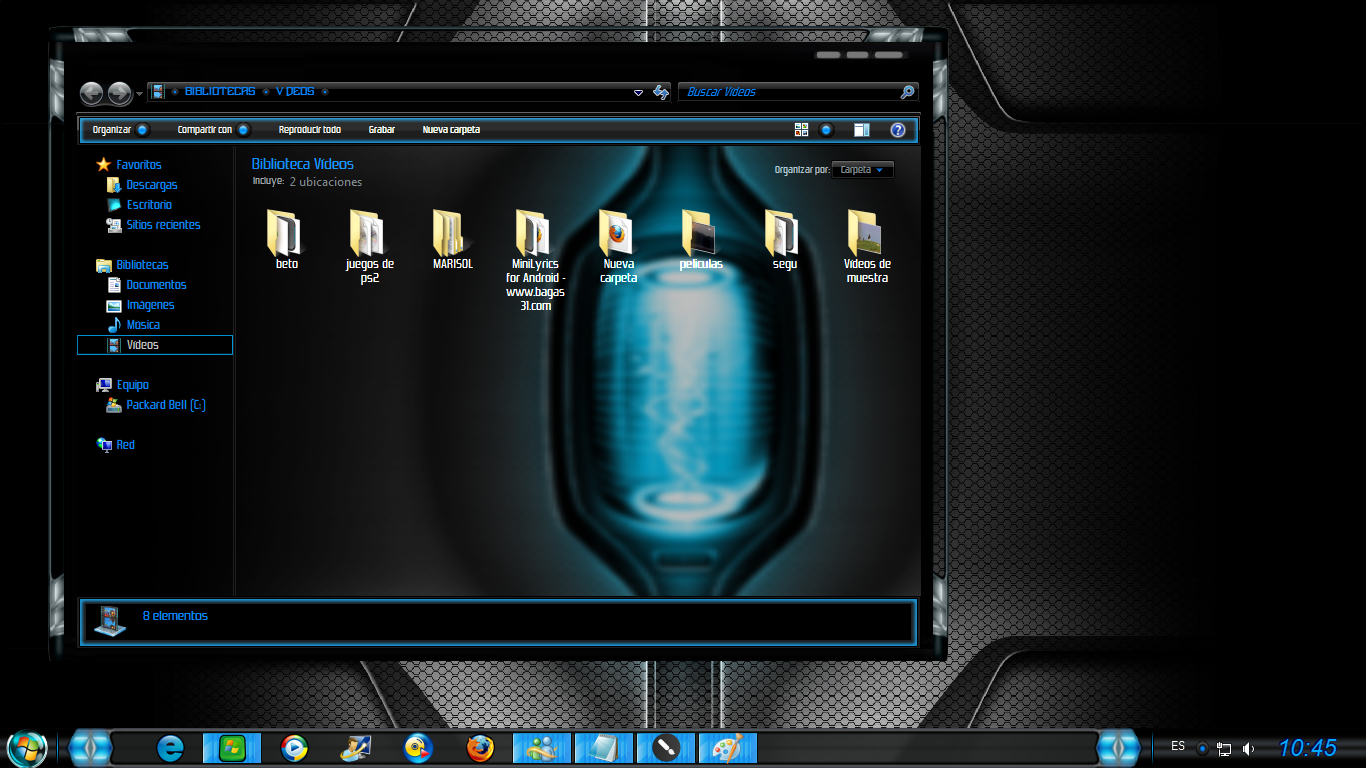Click the green Windows logo taskbar button
This screenshot has width=1366, height=768.
pos(232,748)
